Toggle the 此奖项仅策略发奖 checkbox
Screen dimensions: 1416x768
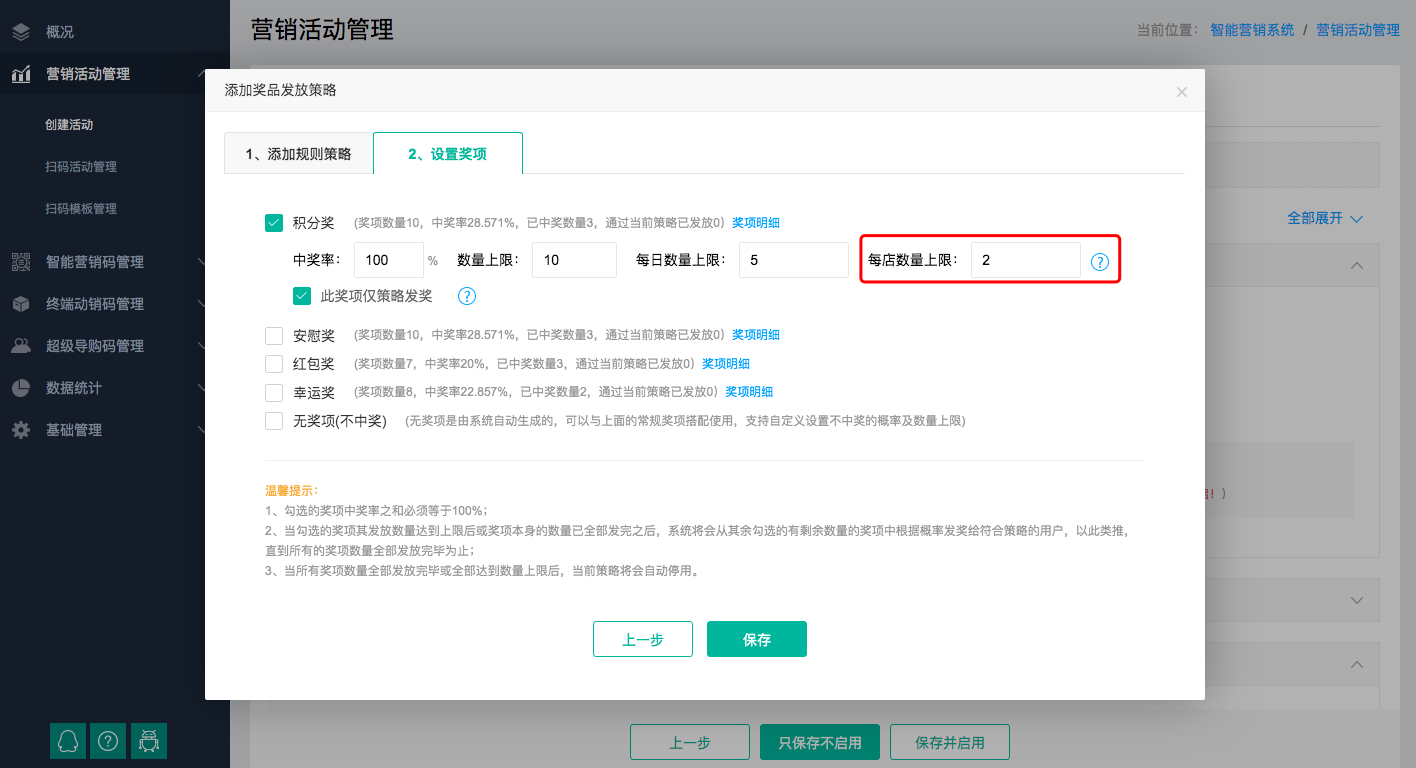(x=302, y=296)
